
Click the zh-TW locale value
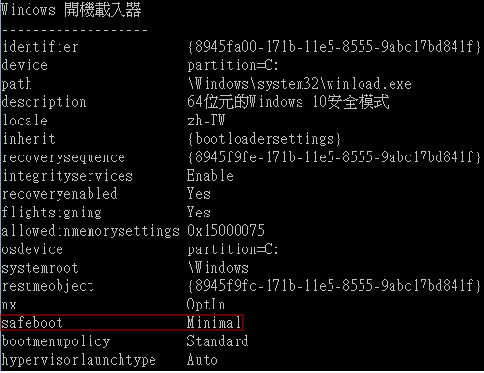[206, 120]
